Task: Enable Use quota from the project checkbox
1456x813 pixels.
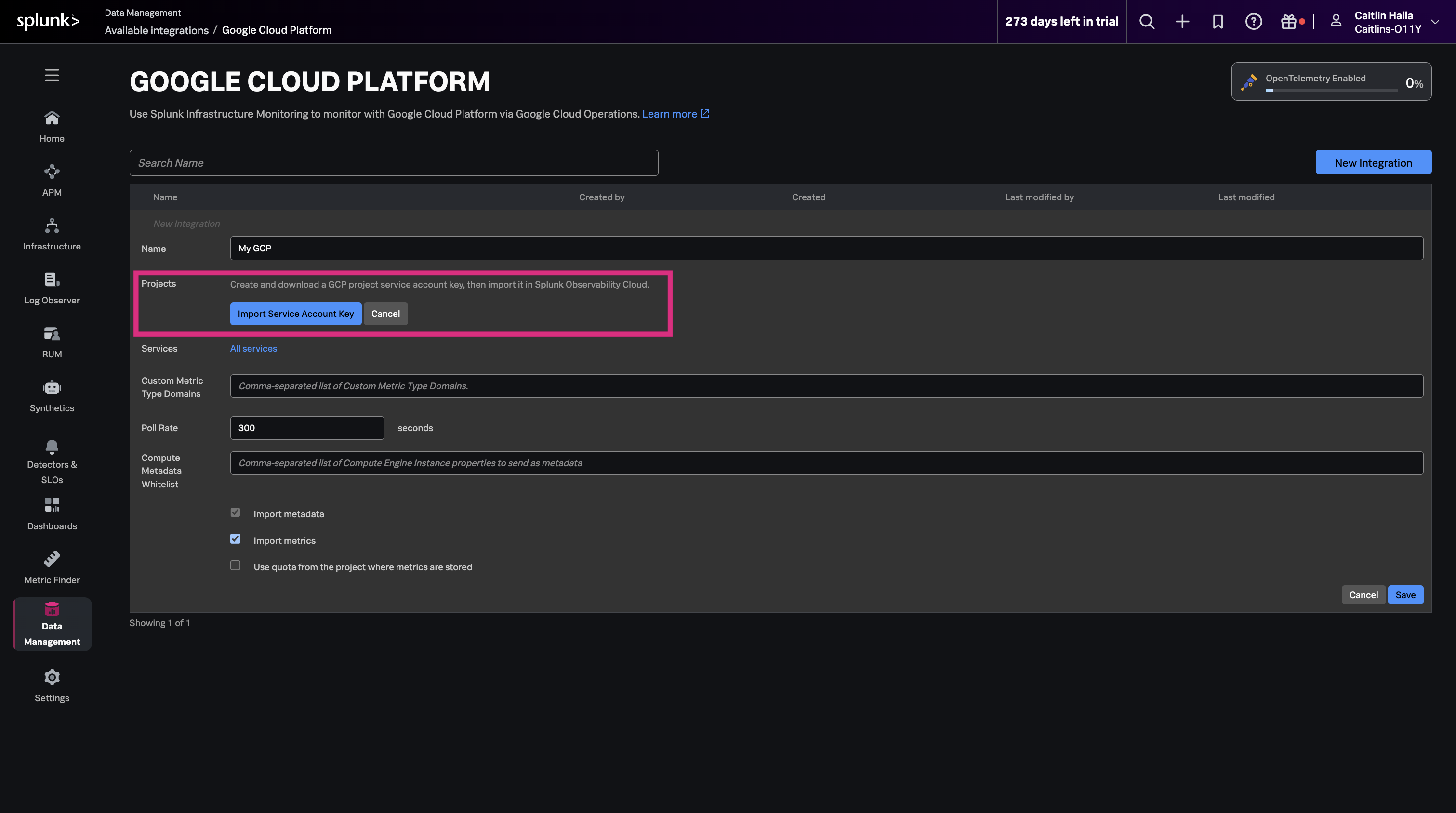Action: click(235, 565)
